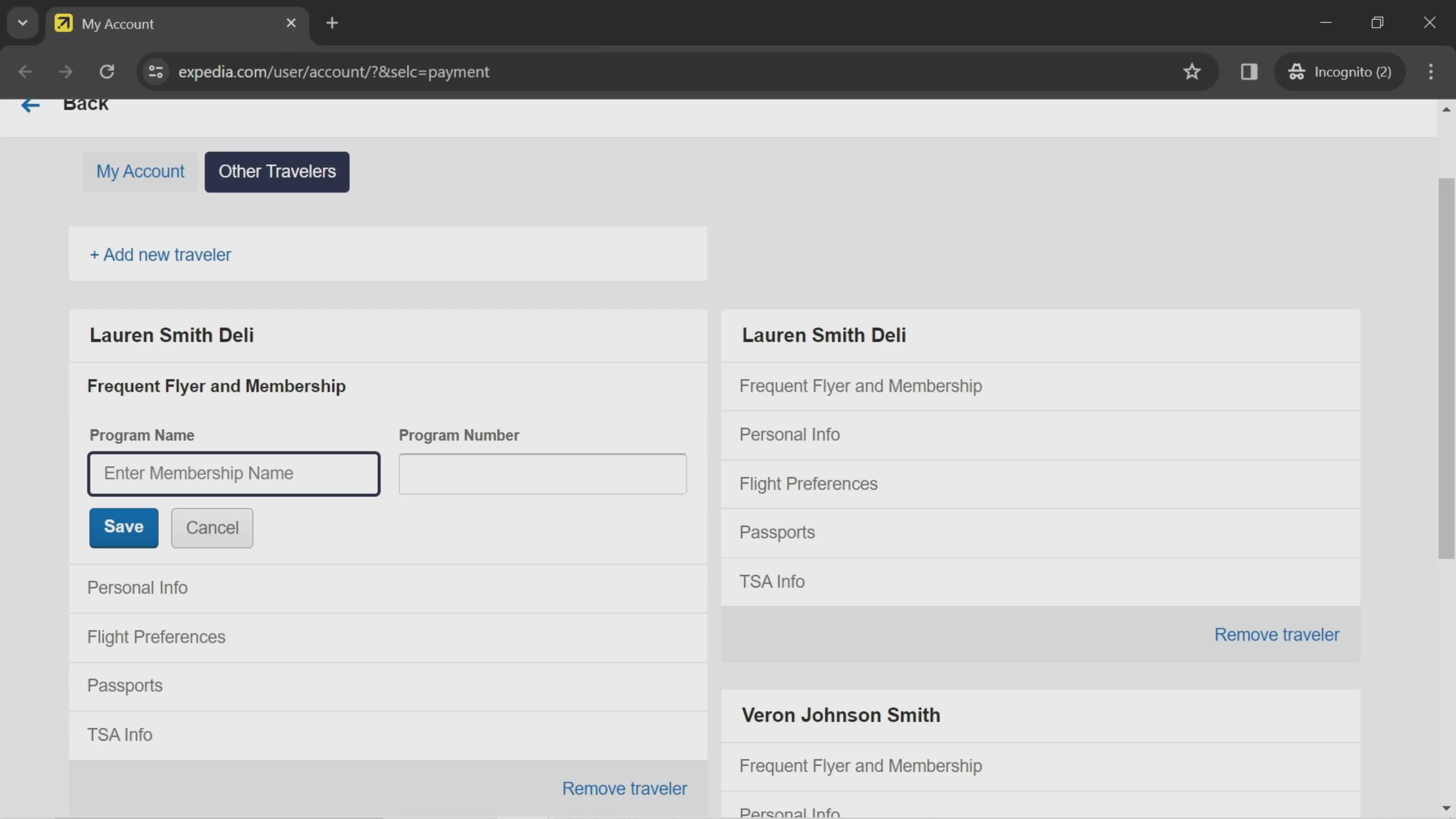This screenshot has width=1456, height=819.
Task: Click the Save button for membership
Action: point(123,527)
